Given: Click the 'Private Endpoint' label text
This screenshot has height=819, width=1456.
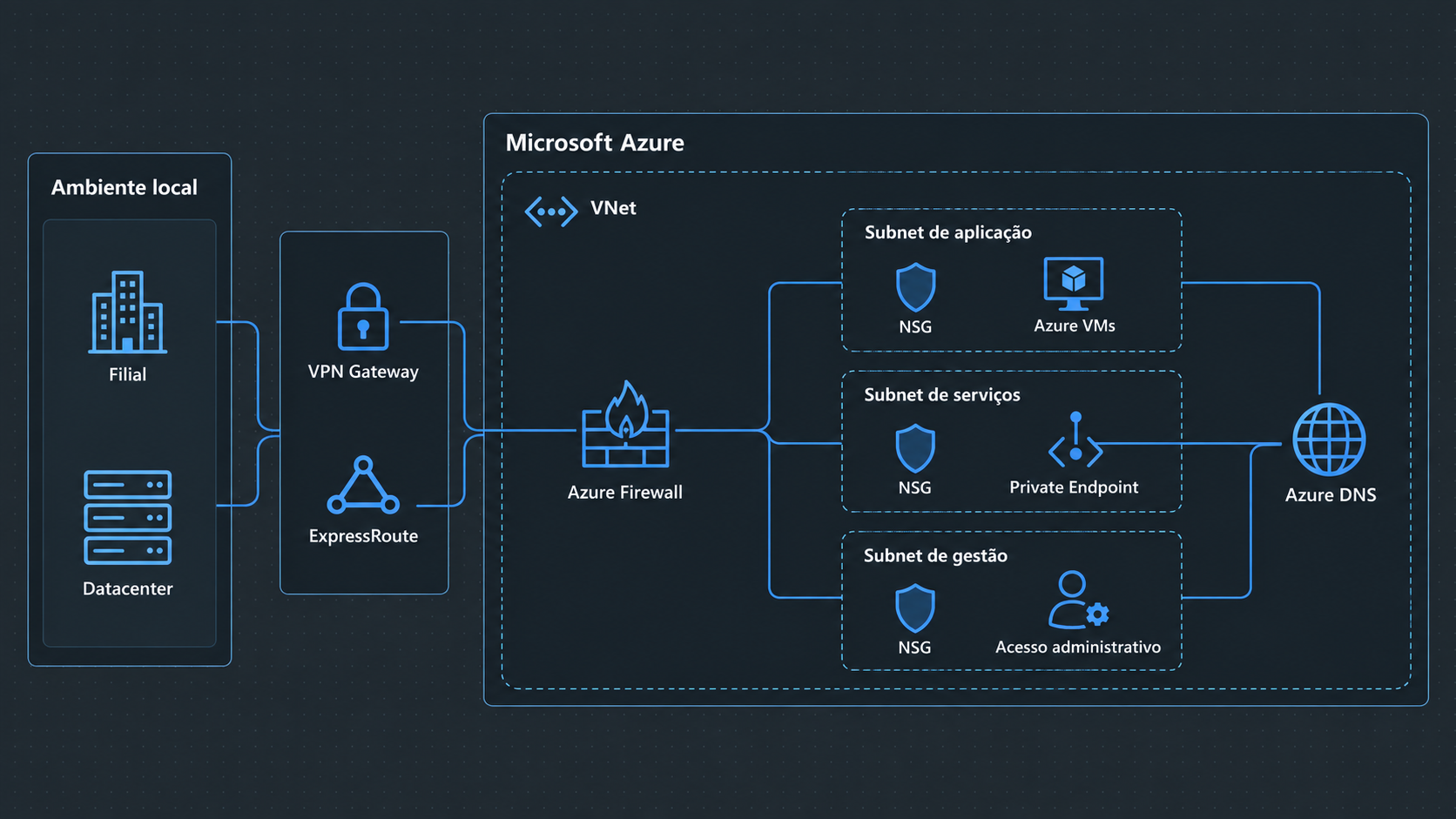Looking at the screenshot, I should 1074,487.
